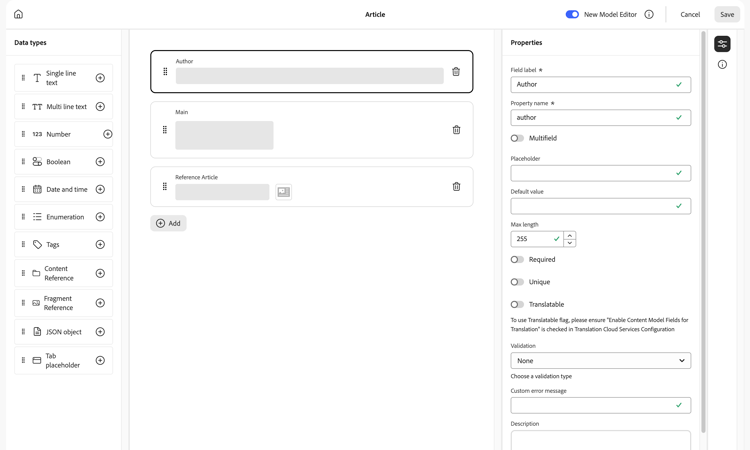The width and height of the screenshot is (750, 450).
Task: Delete the Reference Article field
Action: pyautogui.click(x=456, y=187)
